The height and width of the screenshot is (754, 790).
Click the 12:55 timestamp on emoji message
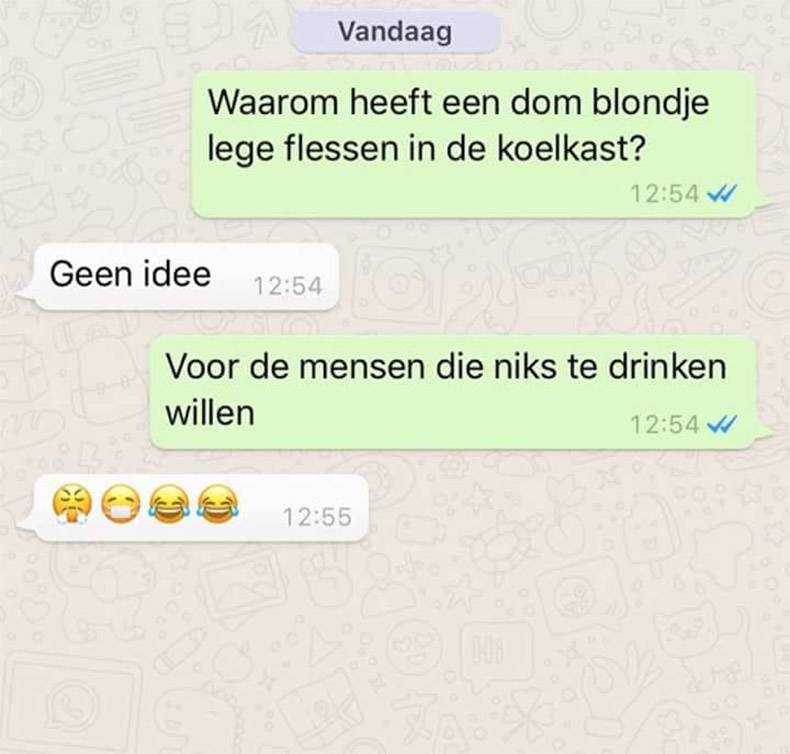317,517
